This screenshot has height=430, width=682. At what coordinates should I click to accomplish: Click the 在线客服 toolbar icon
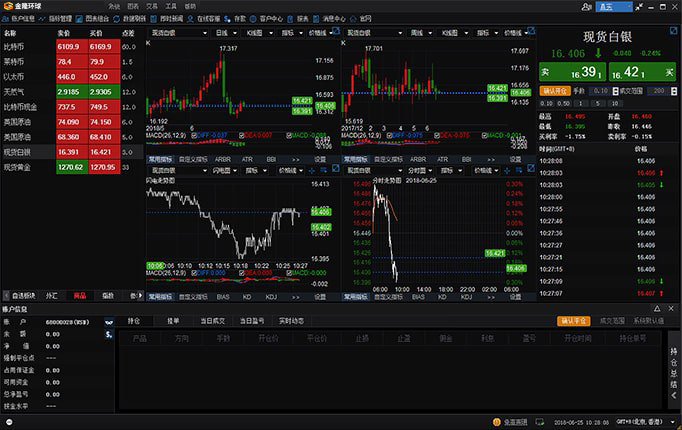pyautogui.click(x=204, y=18)
